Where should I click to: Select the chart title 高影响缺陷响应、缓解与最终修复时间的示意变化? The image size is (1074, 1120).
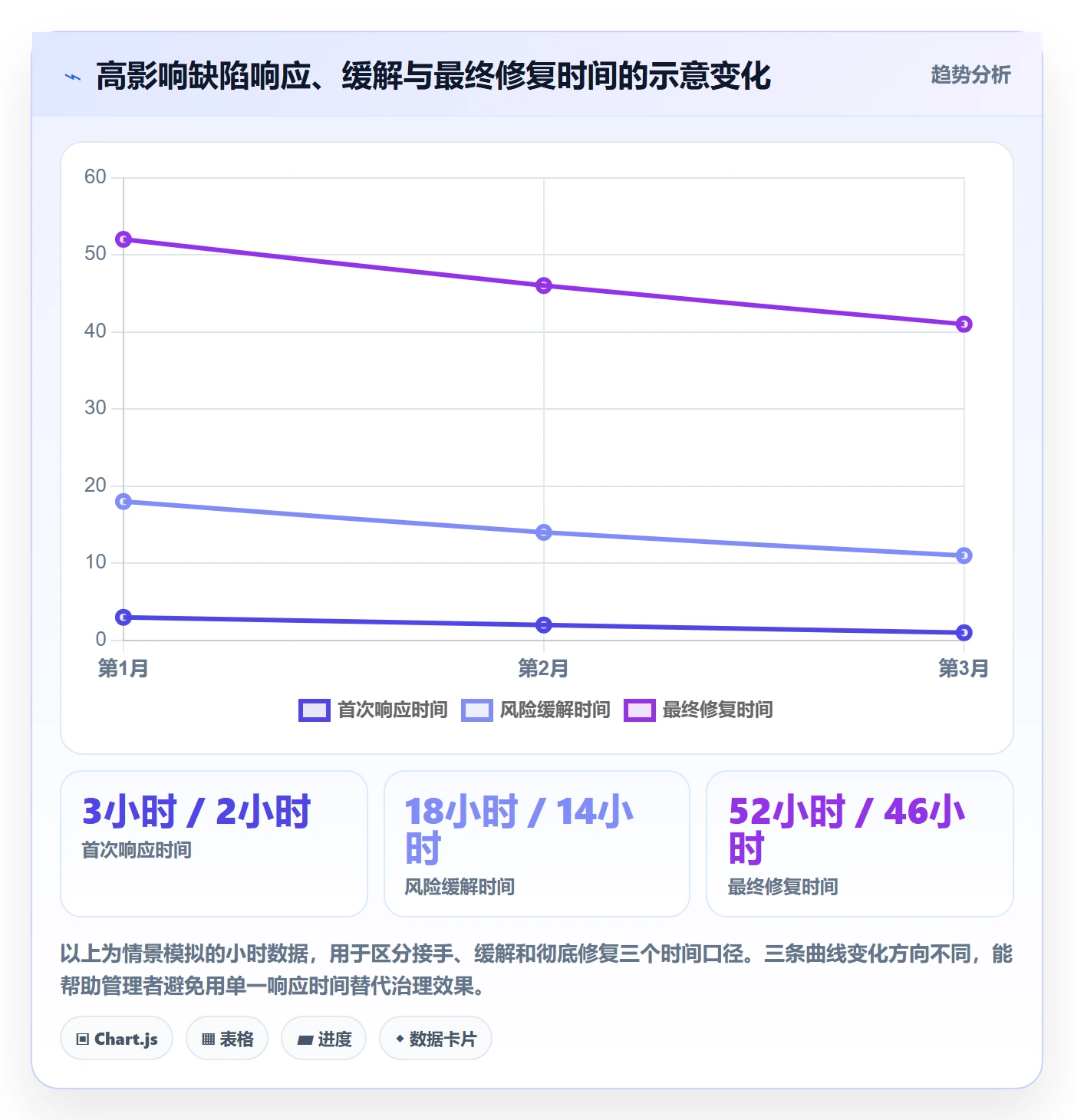coord(433,76)
